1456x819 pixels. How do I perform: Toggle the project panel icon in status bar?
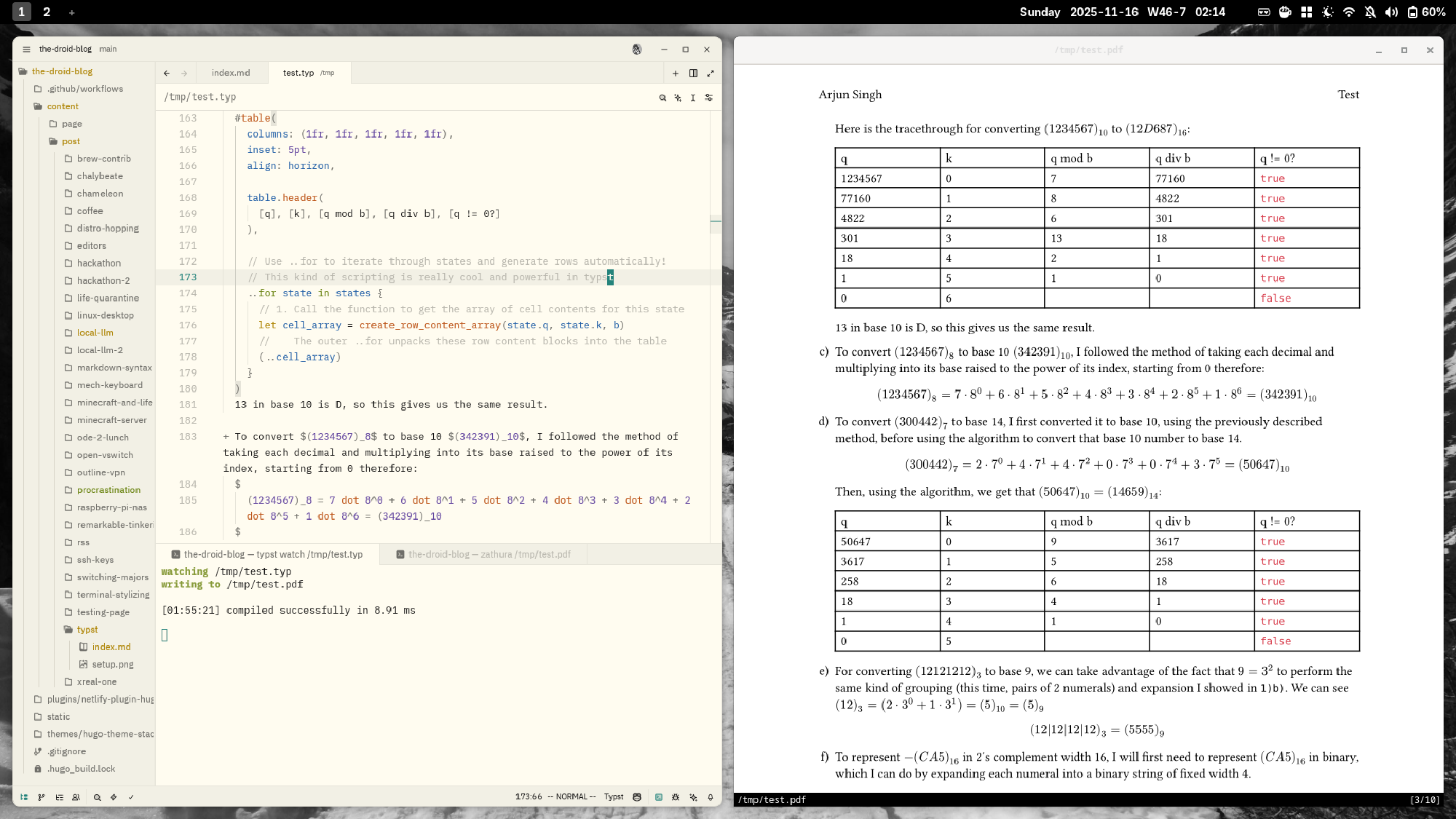click(24, 797)
